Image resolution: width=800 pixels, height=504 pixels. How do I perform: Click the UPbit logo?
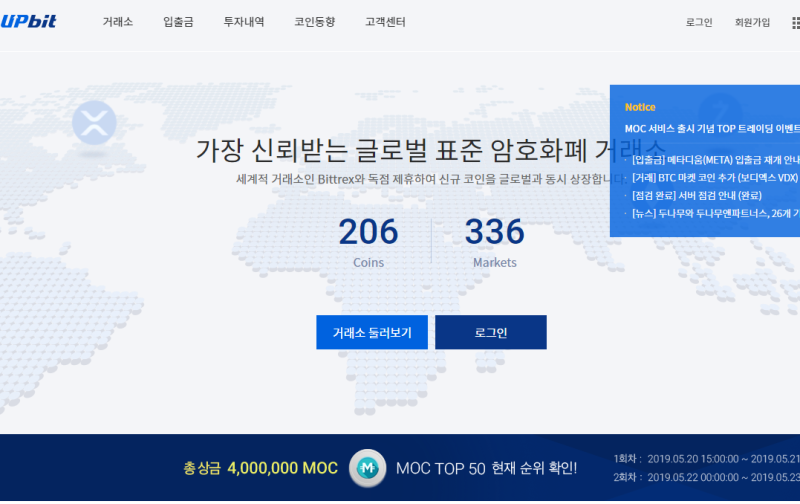(x=28, y=21)
